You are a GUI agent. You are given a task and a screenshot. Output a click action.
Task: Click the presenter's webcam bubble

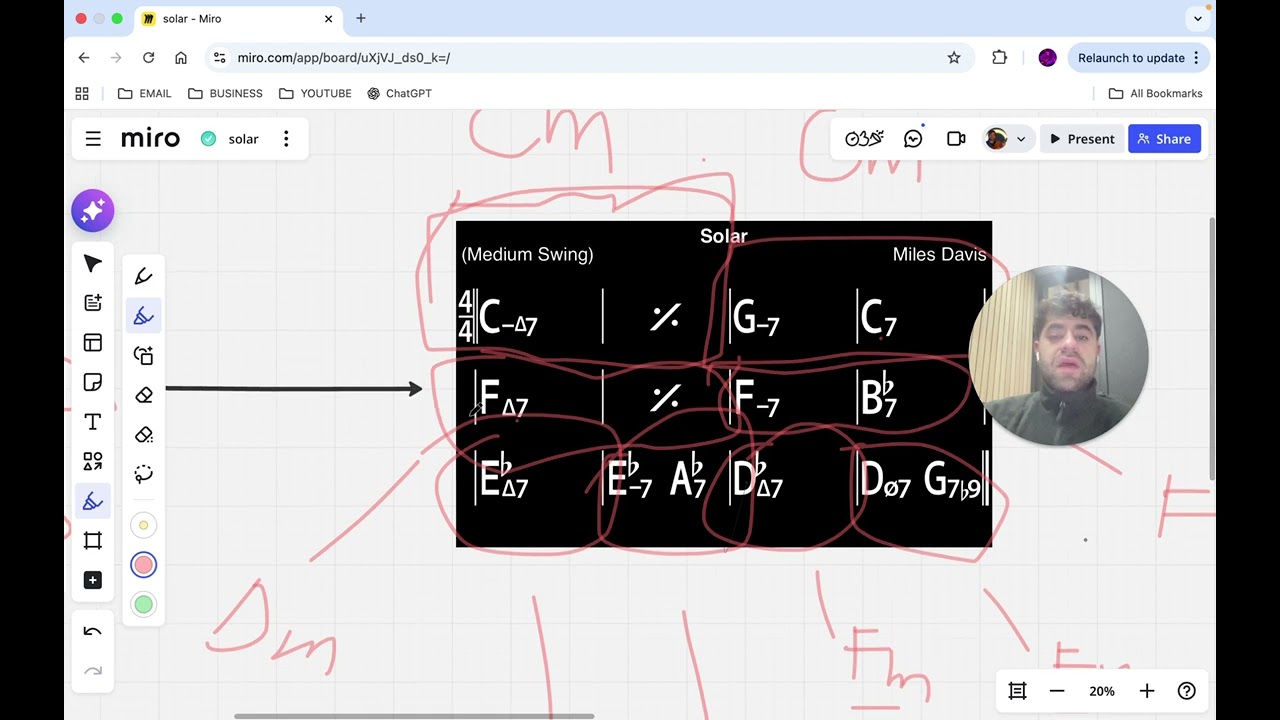1058,355
